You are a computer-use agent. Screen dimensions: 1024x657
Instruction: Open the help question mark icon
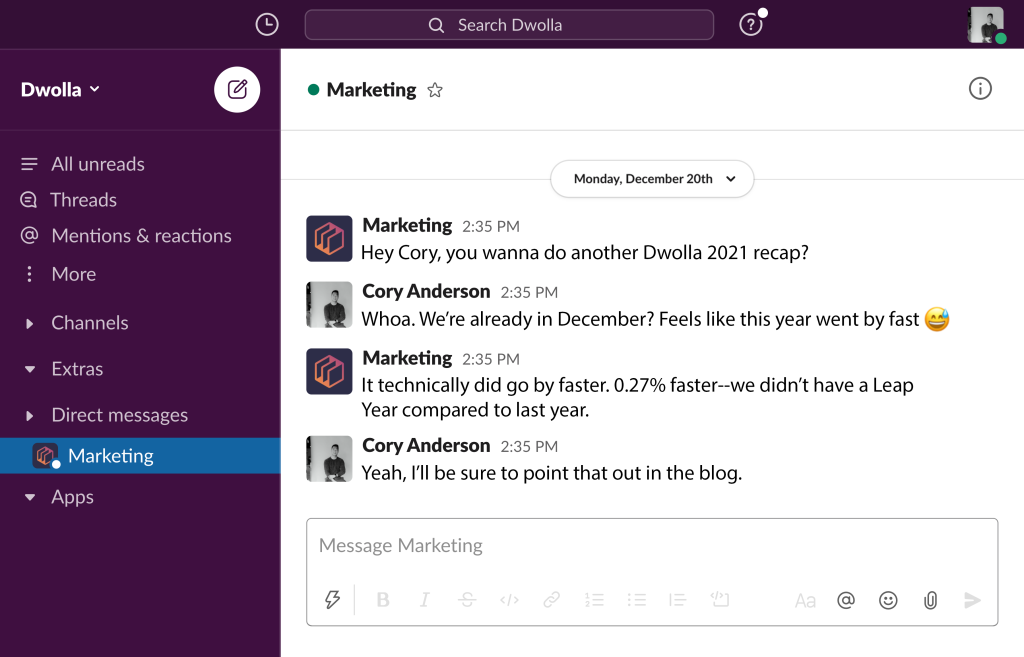coord(750,25)
